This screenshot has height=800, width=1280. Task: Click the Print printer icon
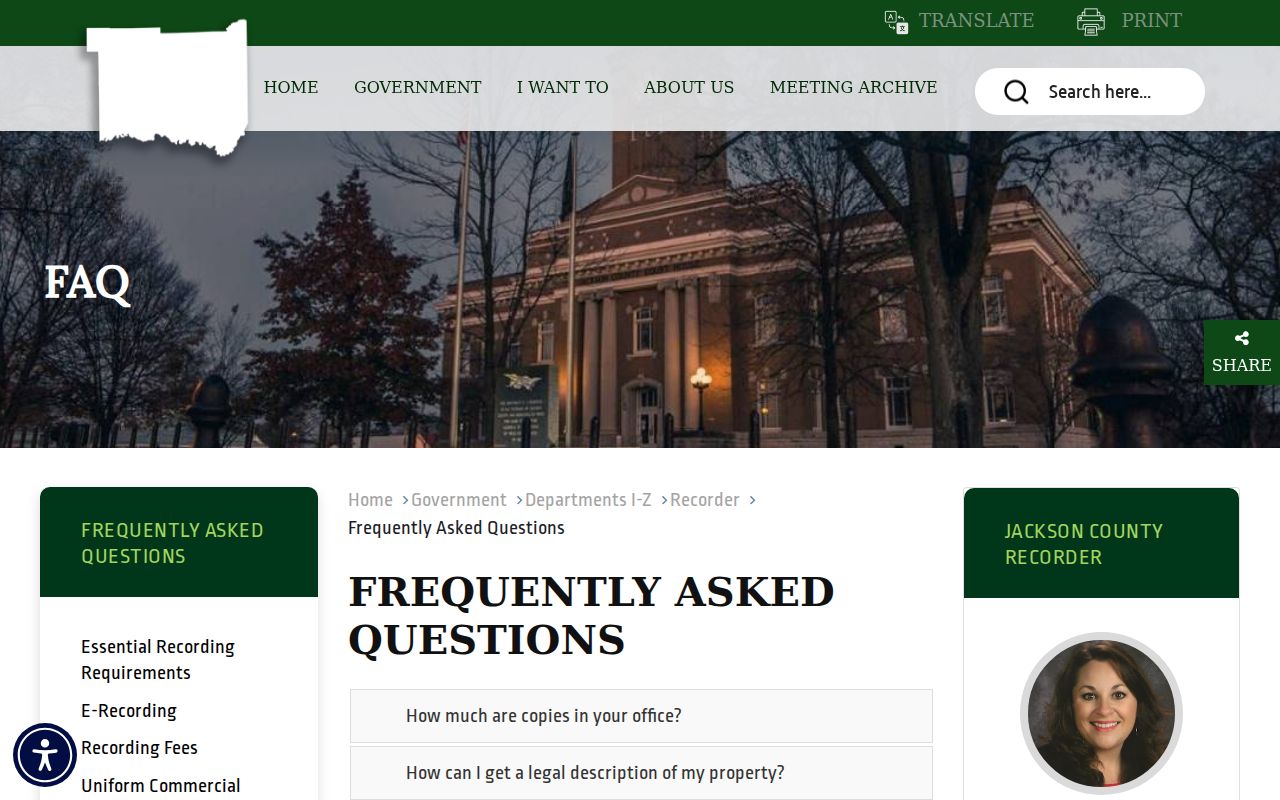pyautogui.click(x=1091, y=21)
